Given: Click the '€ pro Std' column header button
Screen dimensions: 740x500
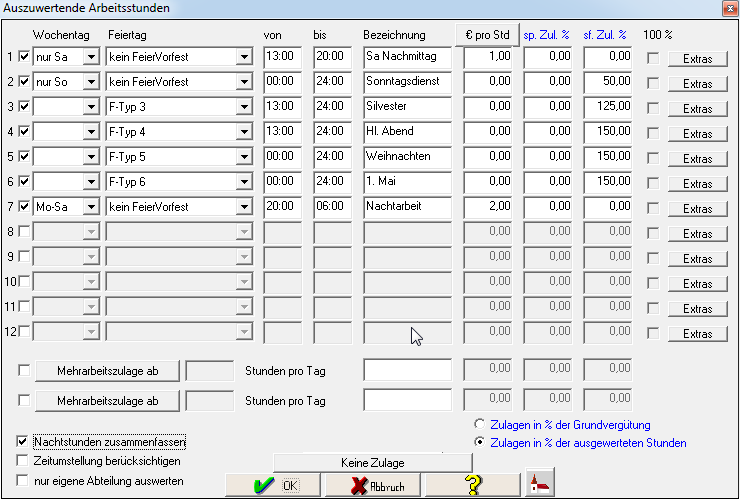Looking at the screenshot, I should pos(486,35).
